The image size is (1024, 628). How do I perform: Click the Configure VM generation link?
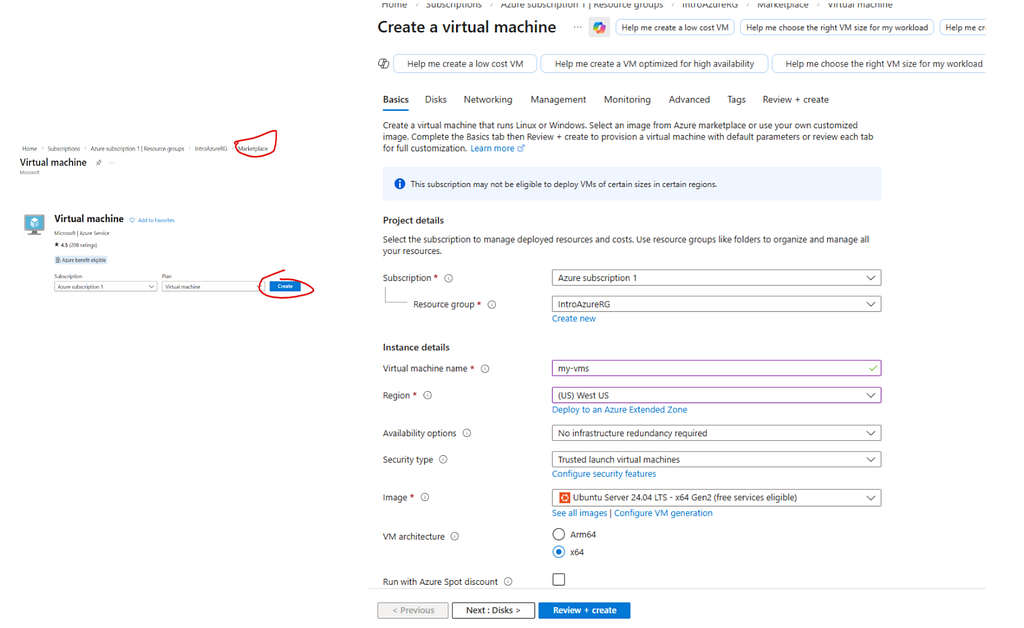(663, 513)
